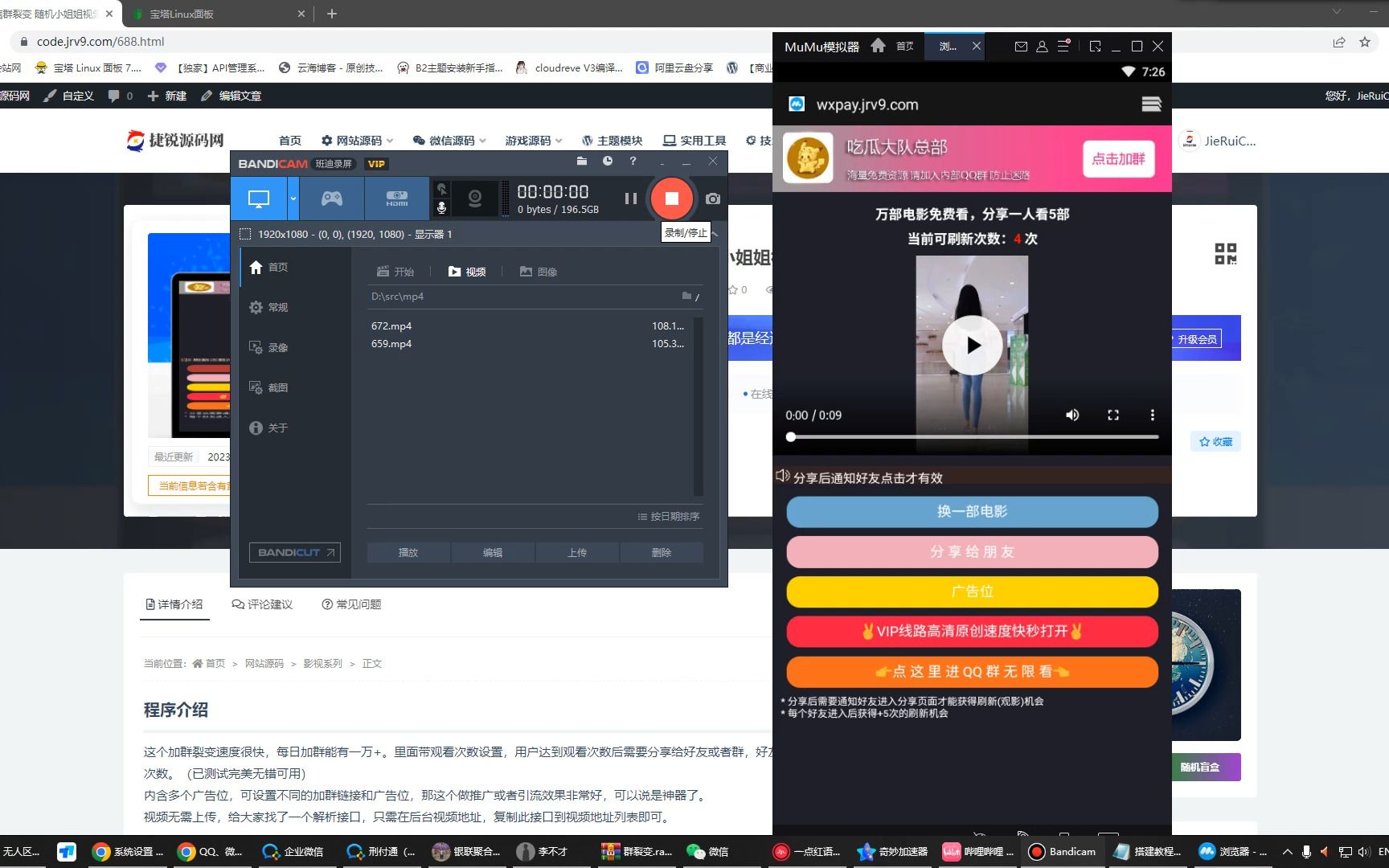Open 微信 from the Windows taskbar

708,852
